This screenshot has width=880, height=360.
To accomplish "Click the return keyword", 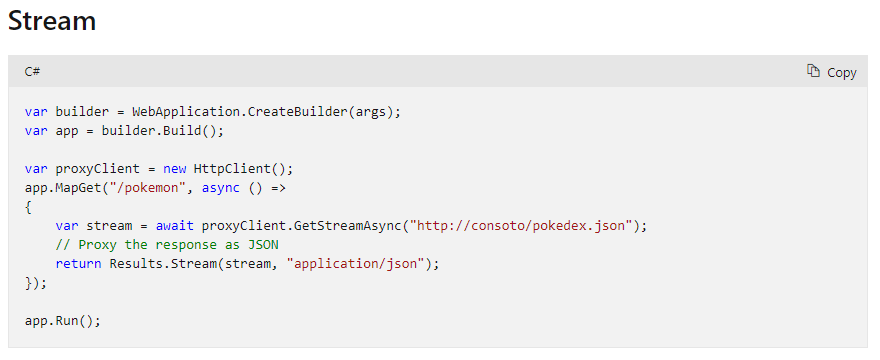I will click(79, 263).
